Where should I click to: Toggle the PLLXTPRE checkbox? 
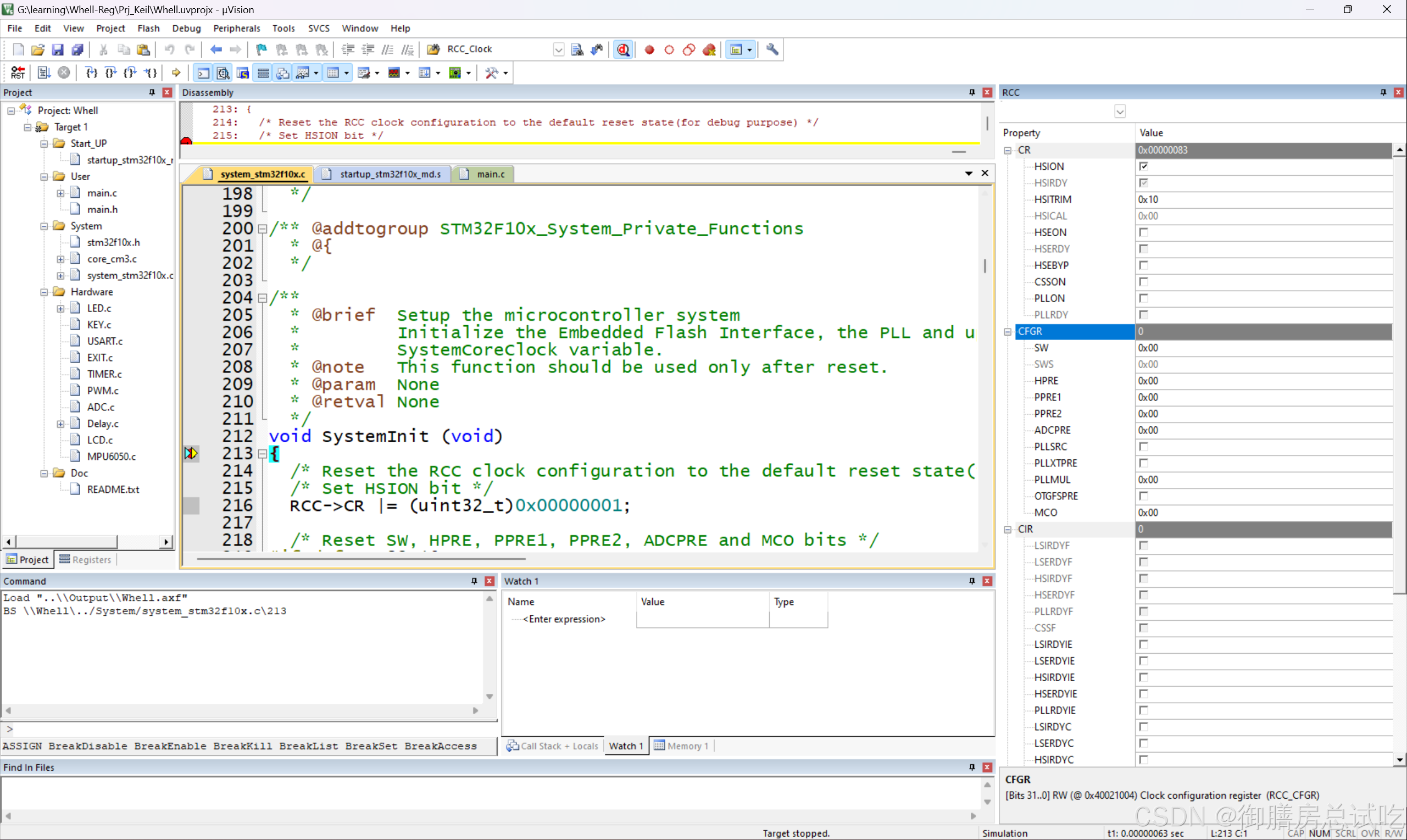[1143, 463]
